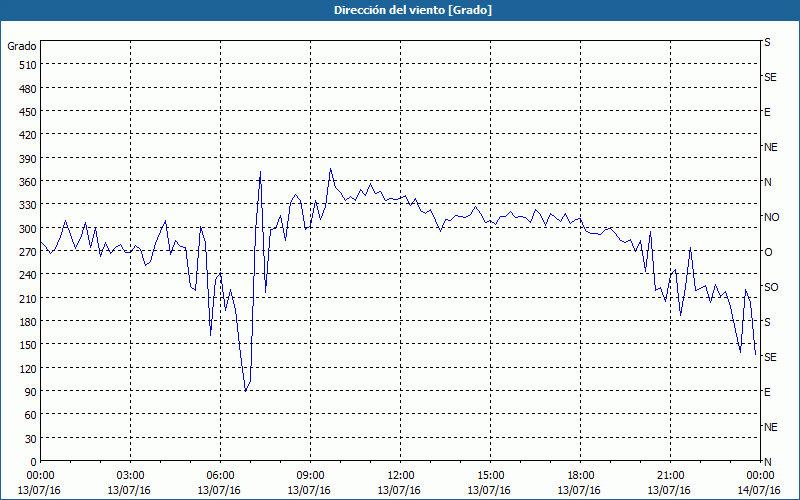
Task: Click the 30 degree axis label
Action: [x=31, y=439]
